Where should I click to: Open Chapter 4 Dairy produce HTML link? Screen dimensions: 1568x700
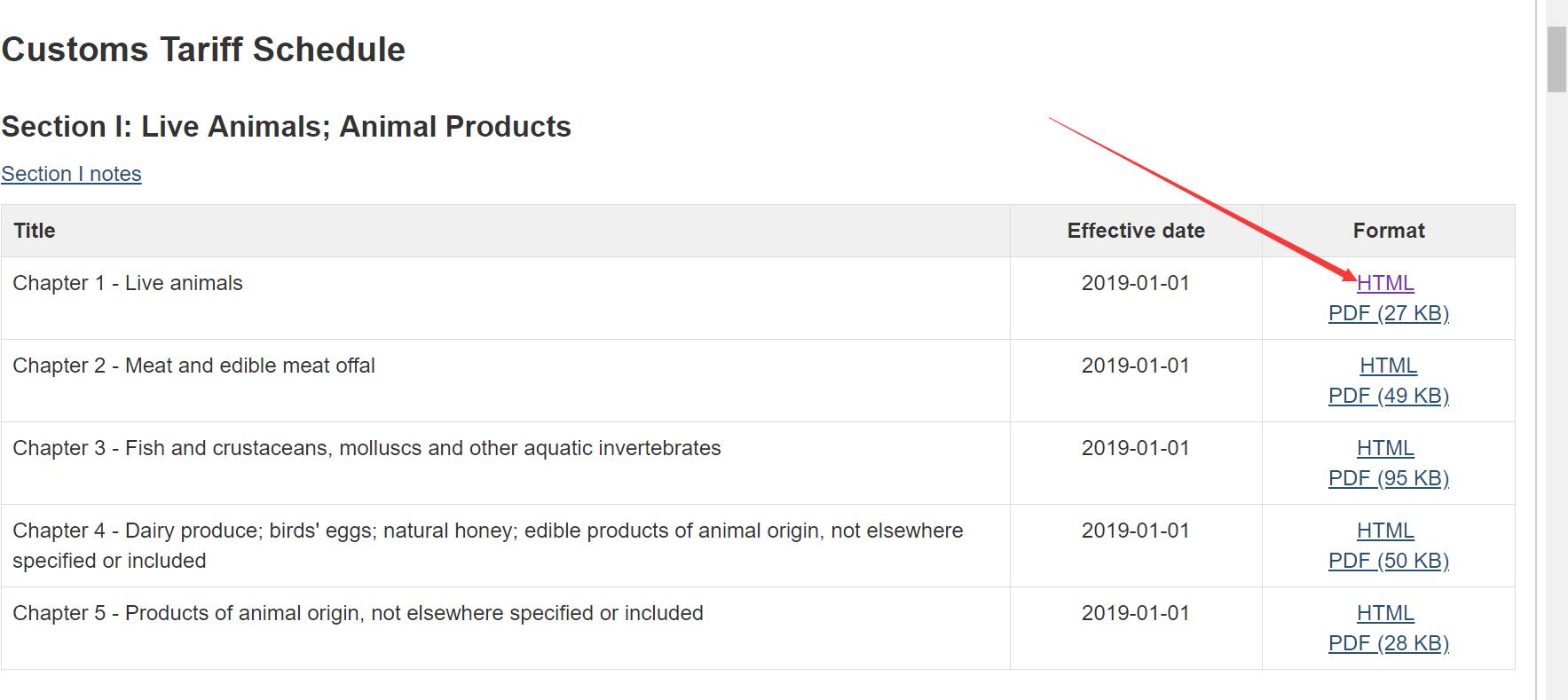[x=1385, y=531]
